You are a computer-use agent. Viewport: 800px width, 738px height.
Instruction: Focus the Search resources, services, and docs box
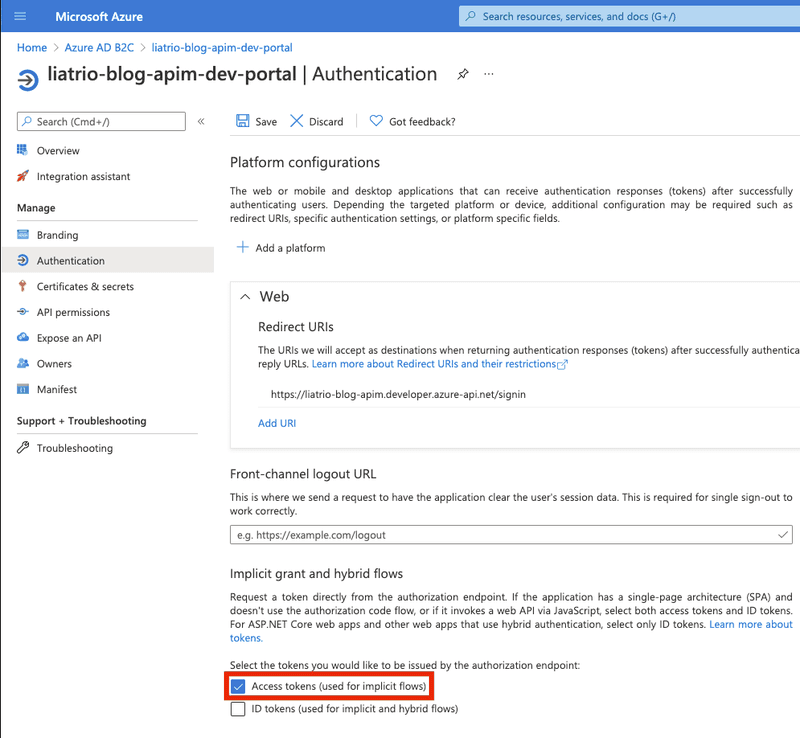[630, 16]
